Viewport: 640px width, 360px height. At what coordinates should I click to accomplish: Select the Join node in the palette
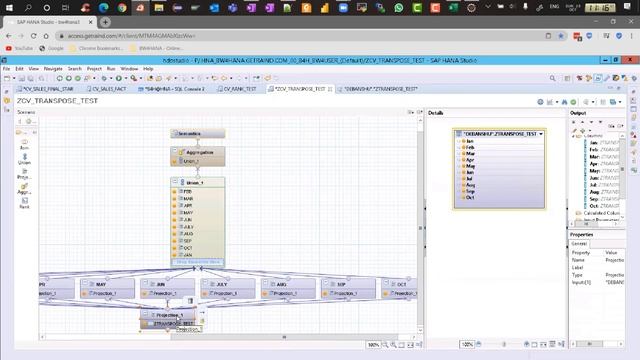tap(24, 144)
